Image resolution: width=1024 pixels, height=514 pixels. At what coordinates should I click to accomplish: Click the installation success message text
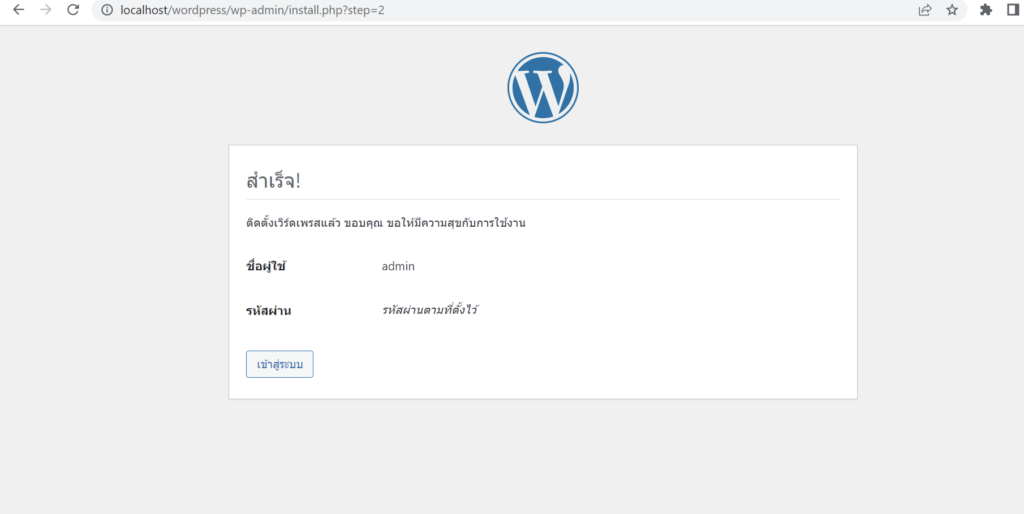[385, 223]
